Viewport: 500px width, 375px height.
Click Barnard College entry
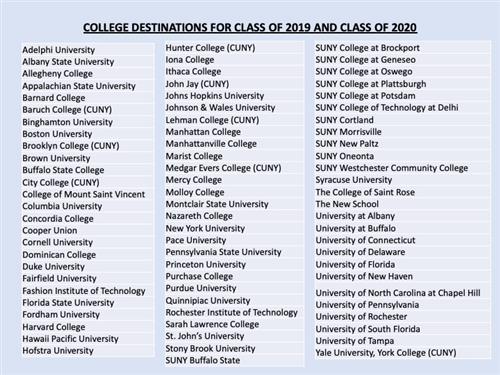click(x=54, y=98)
